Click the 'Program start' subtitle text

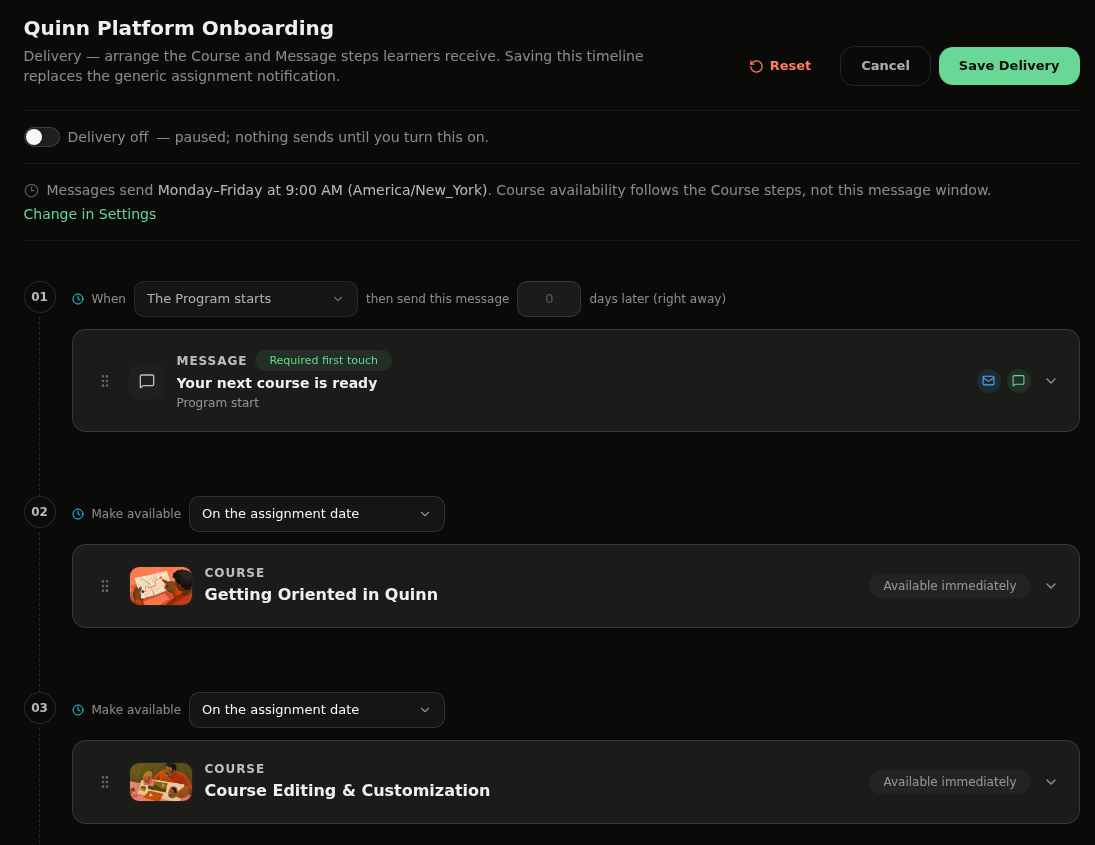(x=217, y=403)
